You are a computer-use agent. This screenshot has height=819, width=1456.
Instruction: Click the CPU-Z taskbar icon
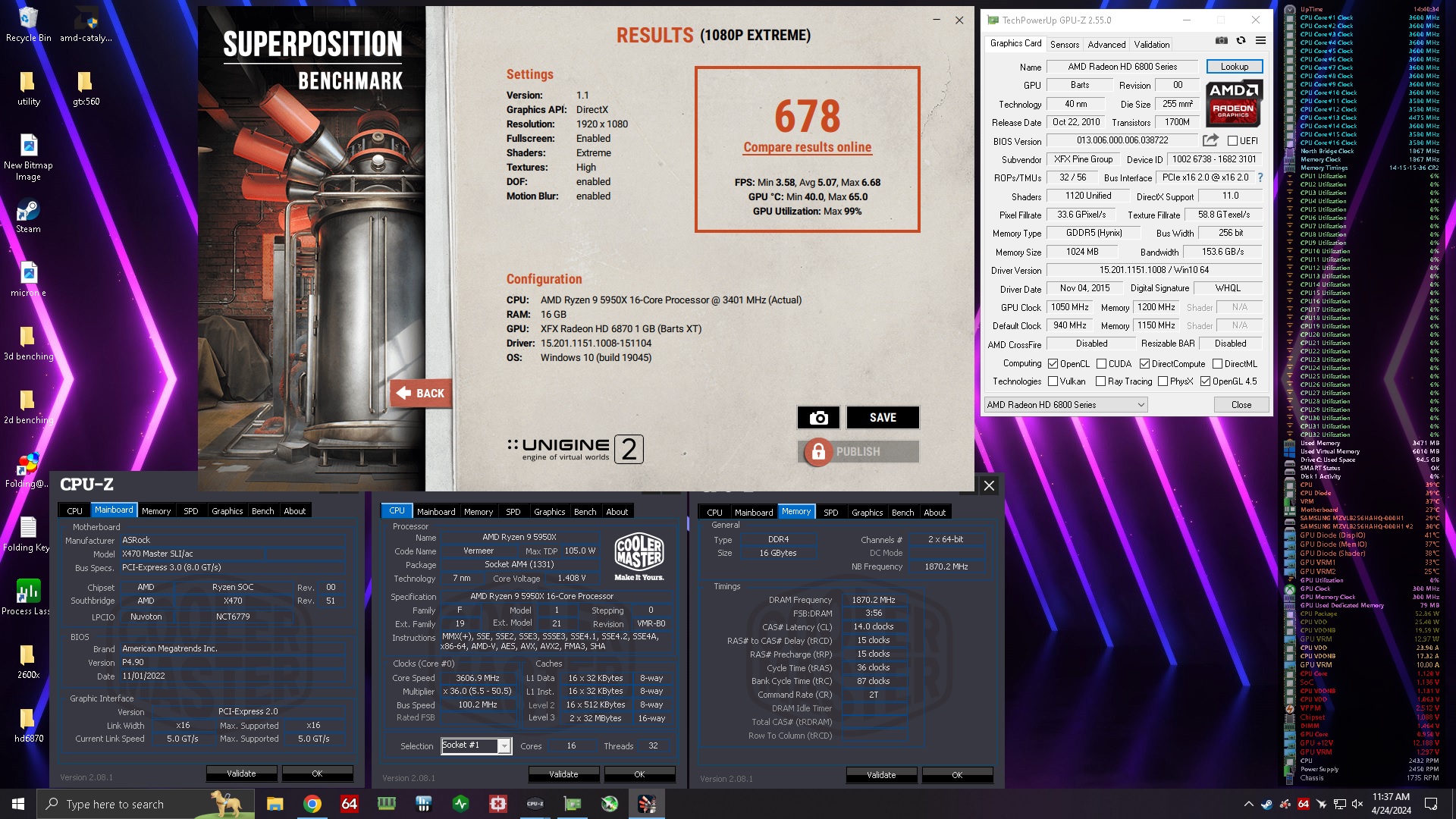[x=535, y=804]
